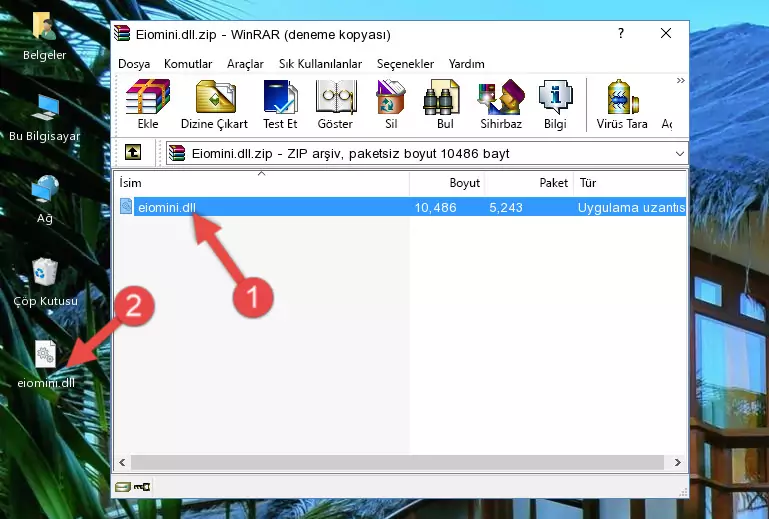The height and width of the screenshot is (519, 769).
Task: Run Test Et on the archive
Action: pyautogui.click(x=280, y=104)
